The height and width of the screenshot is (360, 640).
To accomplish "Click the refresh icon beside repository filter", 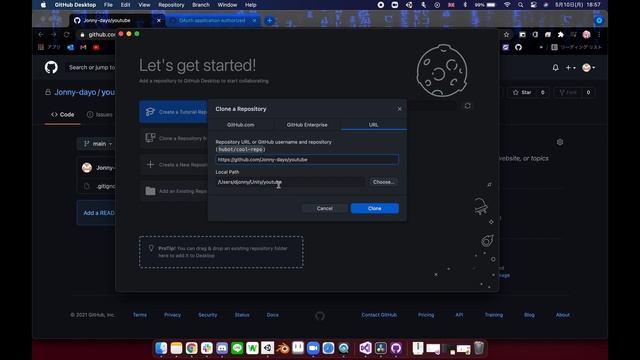I will click(x=467, y=106).
